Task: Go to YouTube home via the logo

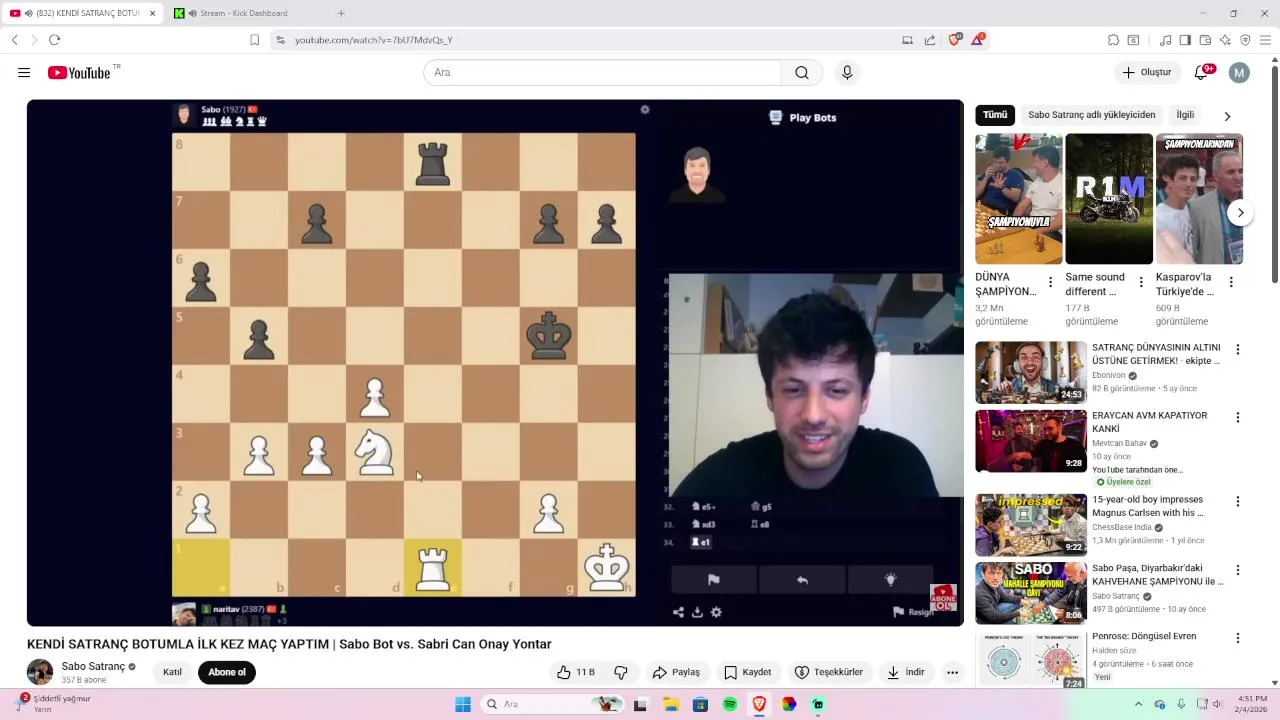Action: (79, 72)
